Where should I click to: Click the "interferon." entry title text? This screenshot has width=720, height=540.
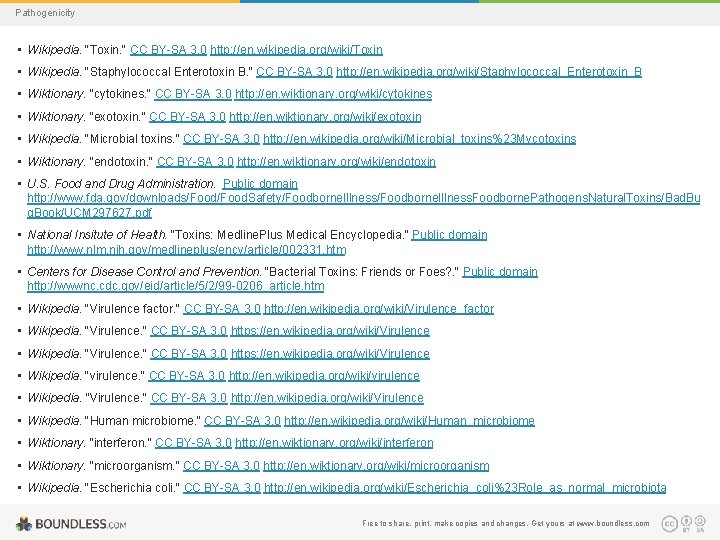click(120, 443)
